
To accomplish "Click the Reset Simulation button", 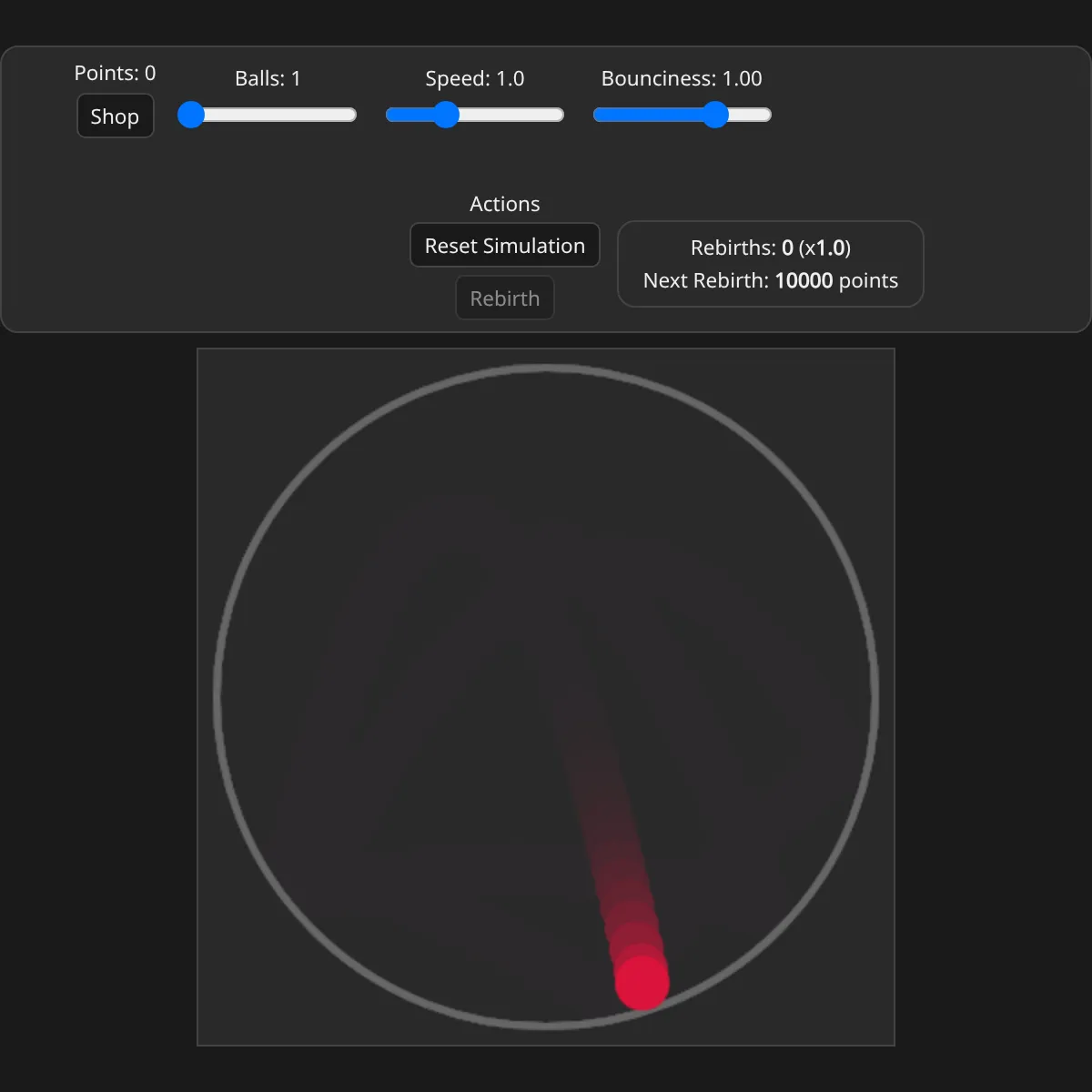I will click(504, 246).
